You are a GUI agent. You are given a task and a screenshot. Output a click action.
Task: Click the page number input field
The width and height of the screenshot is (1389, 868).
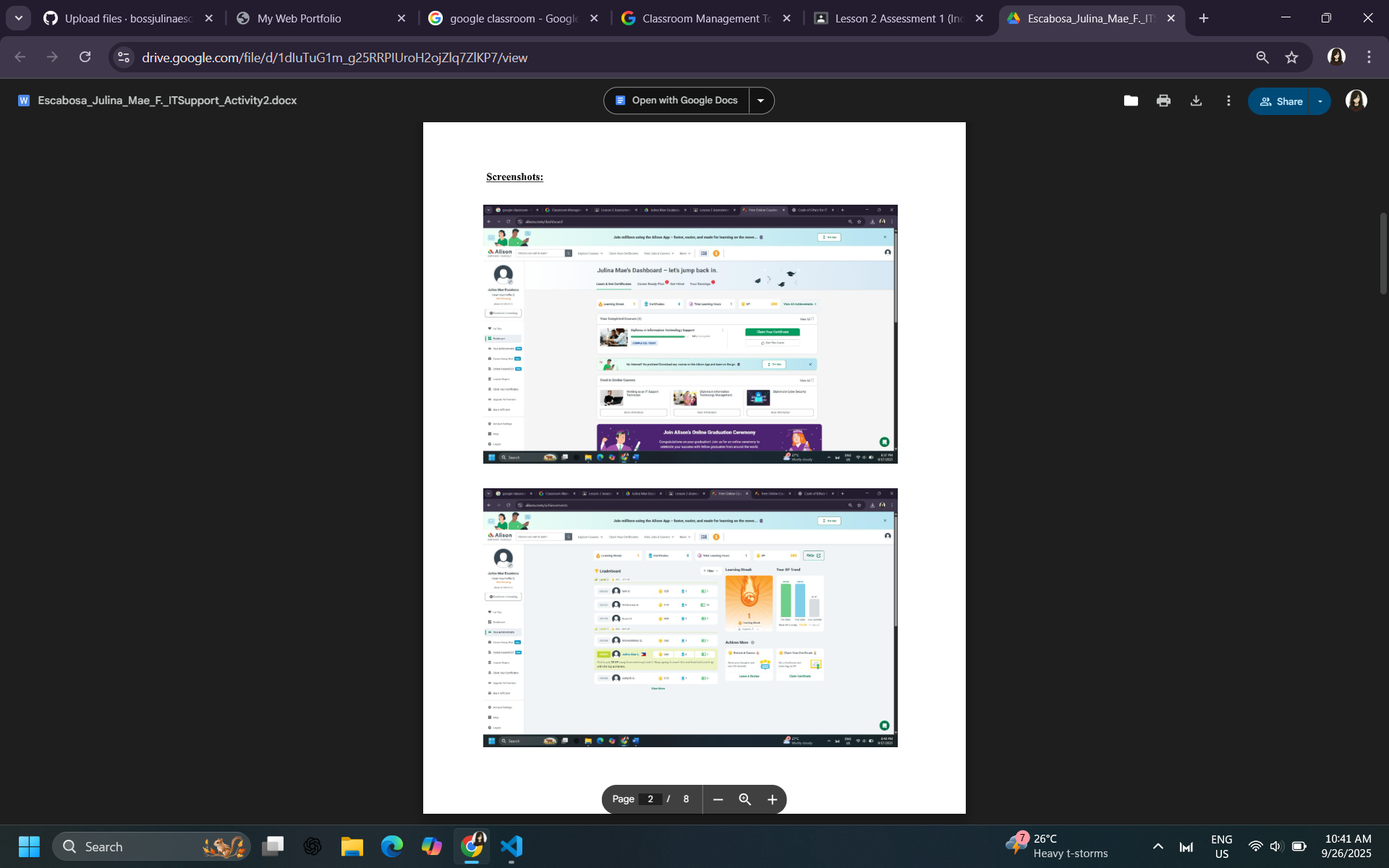tap(650, 799)
